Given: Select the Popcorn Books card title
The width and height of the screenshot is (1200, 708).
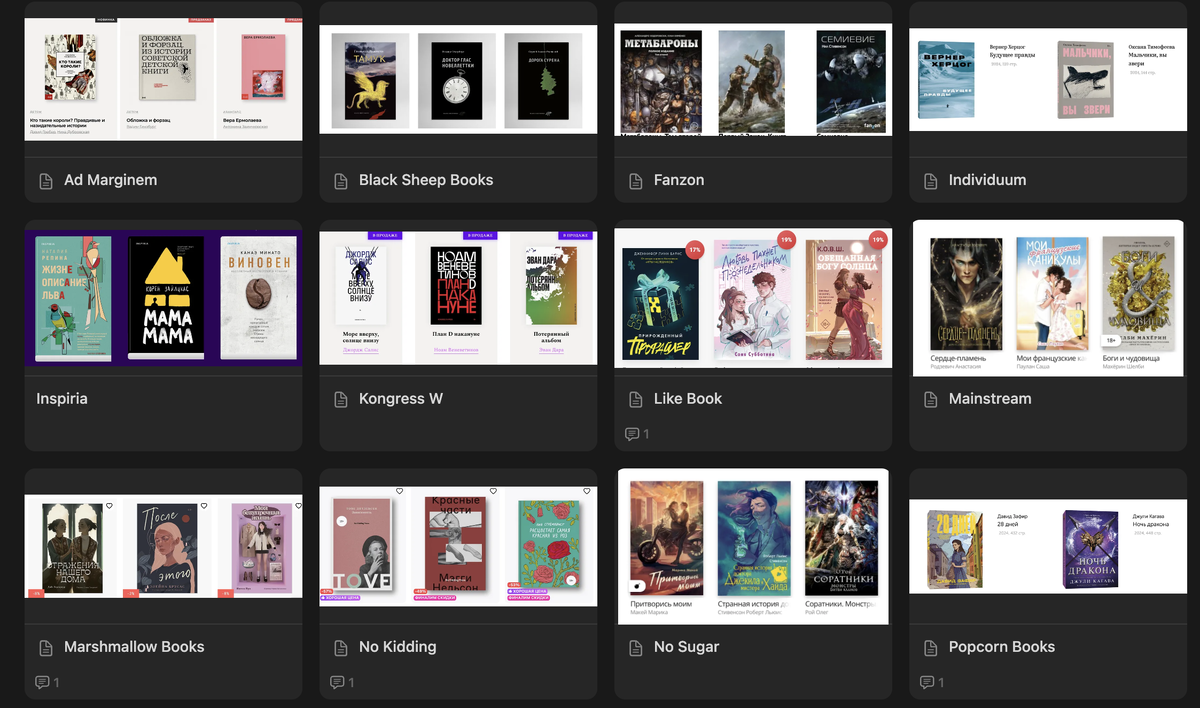Looking at the screenshot, I should click(x=1002, y=647).
